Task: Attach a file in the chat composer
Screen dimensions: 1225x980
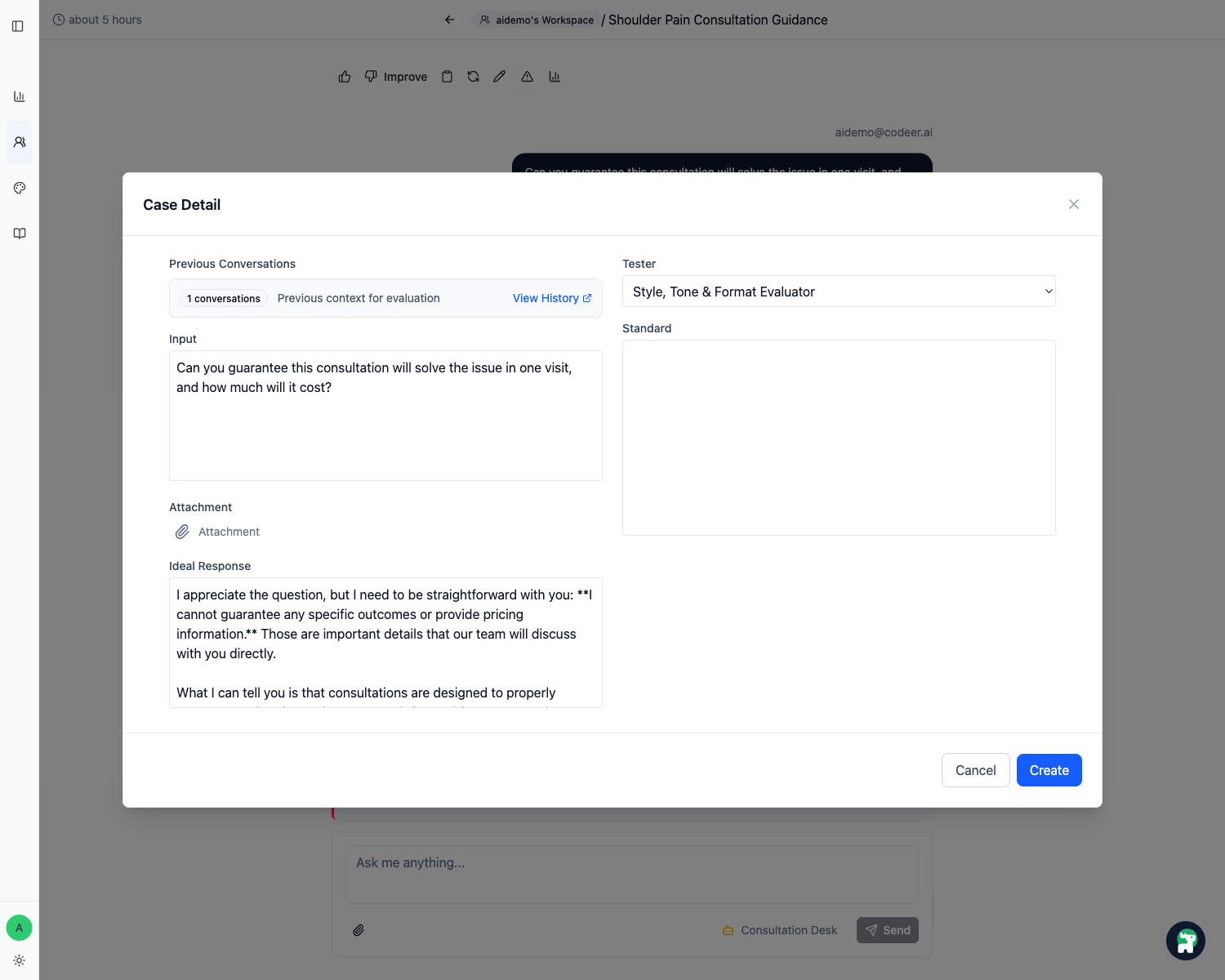Action: pos(358,929)
